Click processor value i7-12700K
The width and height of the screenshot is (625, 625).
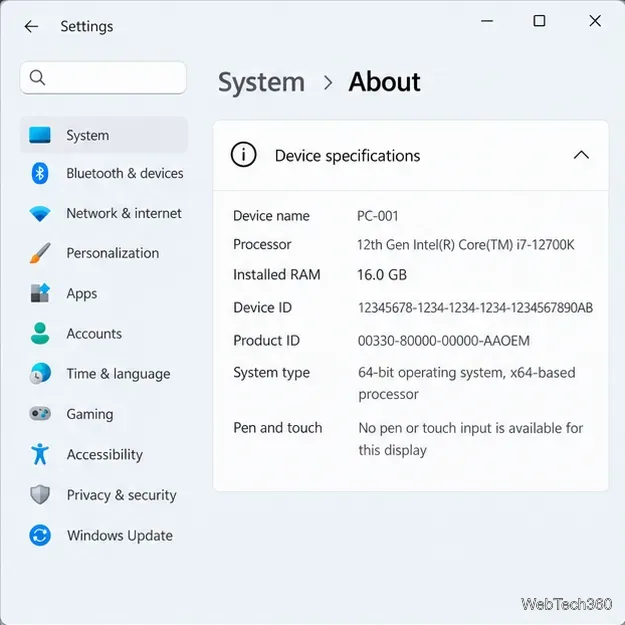(x=466, y=244)
